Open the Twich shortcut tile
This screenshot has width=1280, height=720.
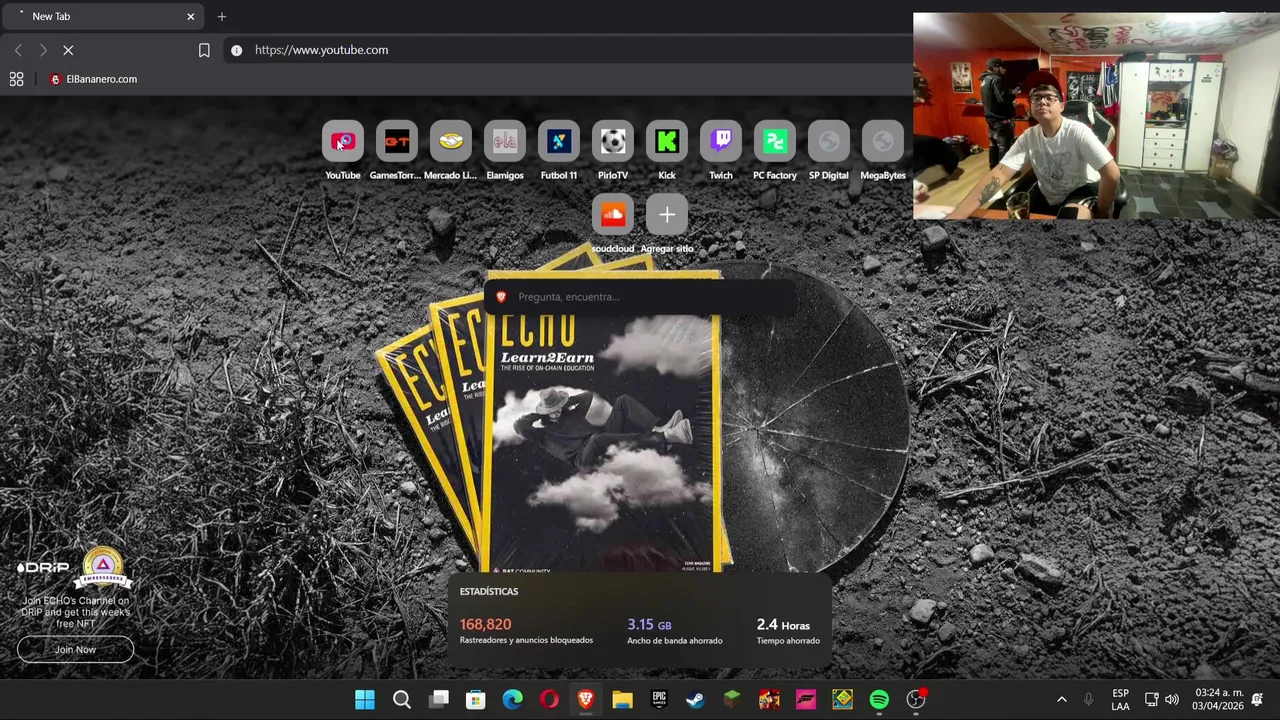[720, 142]
